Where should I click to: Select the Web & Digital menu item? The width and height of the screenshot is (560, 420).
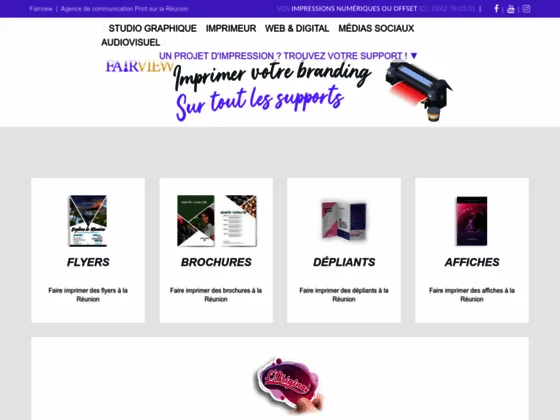297,28
